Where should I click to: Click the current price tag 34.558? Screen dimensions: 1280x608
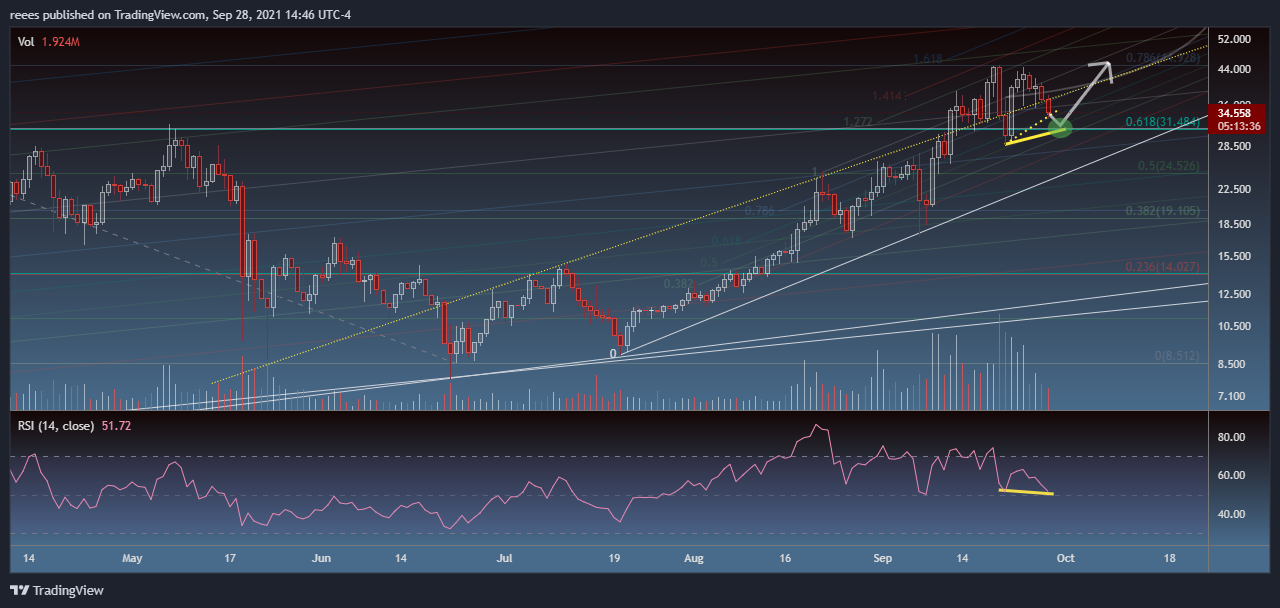click(x=1234, y=114)
